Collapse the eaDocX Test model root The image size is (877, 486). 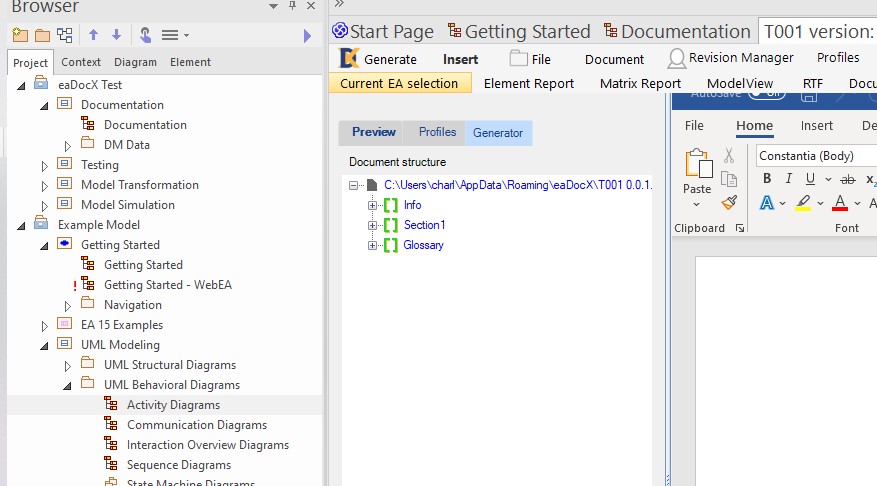tap(21, 86)
